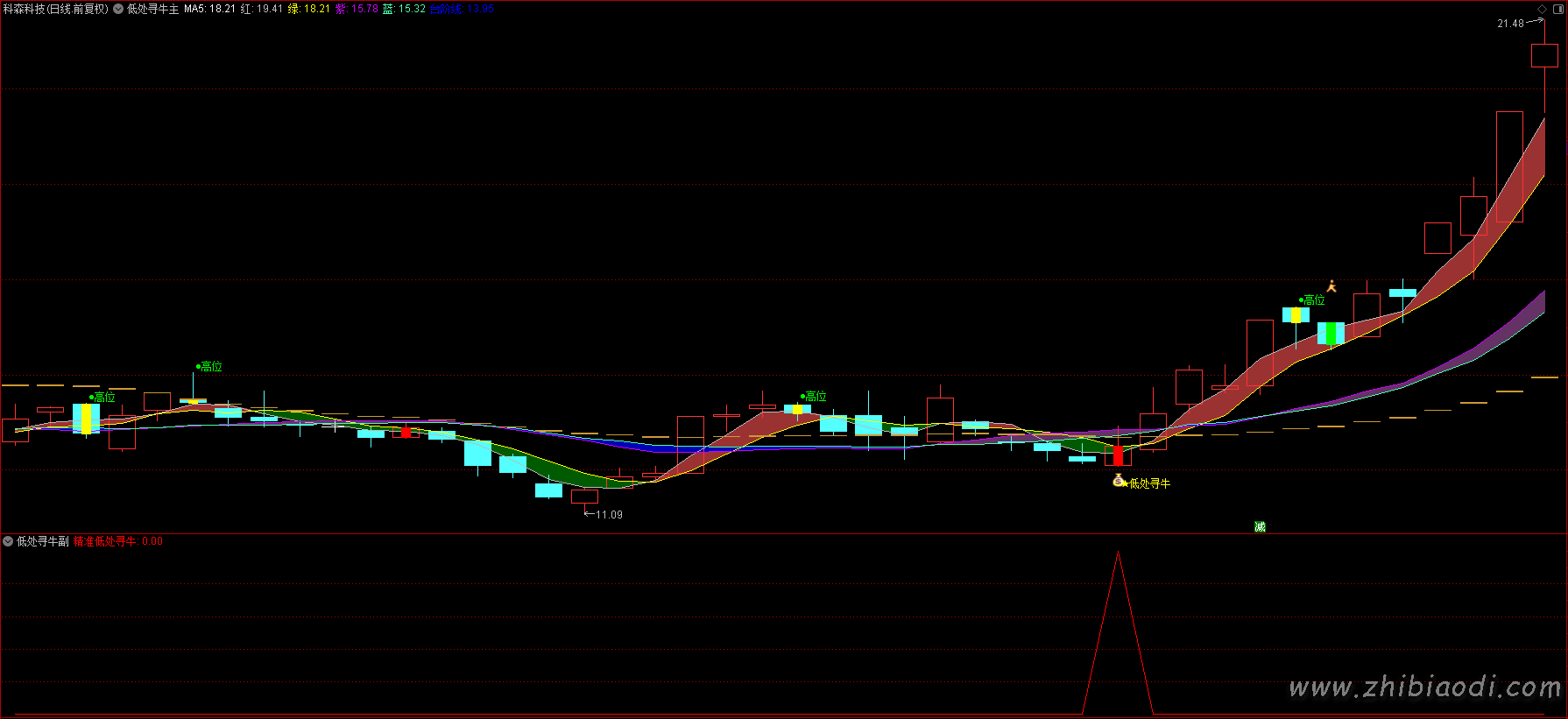Viewport: 1568px width, 719px height.
Task: Click the 21.48 high price label
Action: [x=1510, y=24]
